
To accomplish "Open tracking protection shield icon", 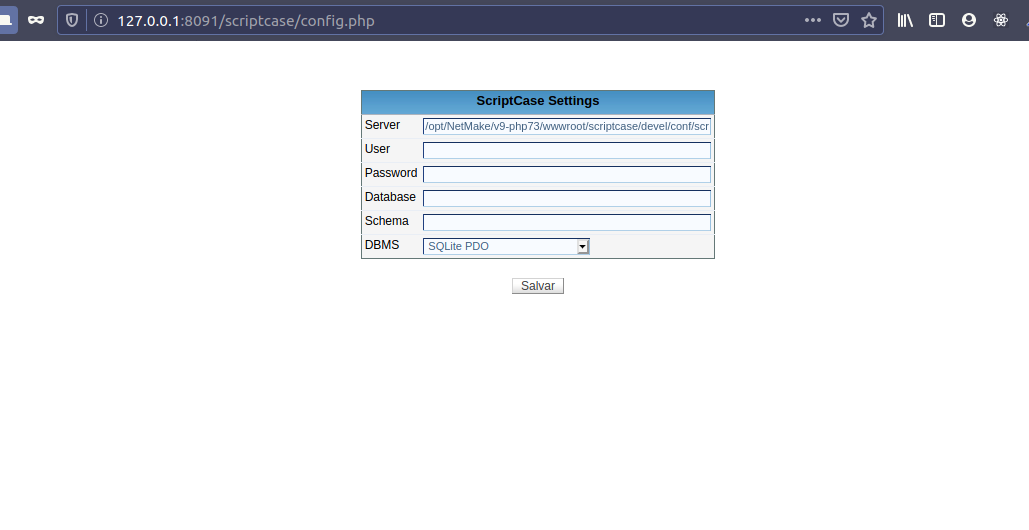I will pos(72,20).
